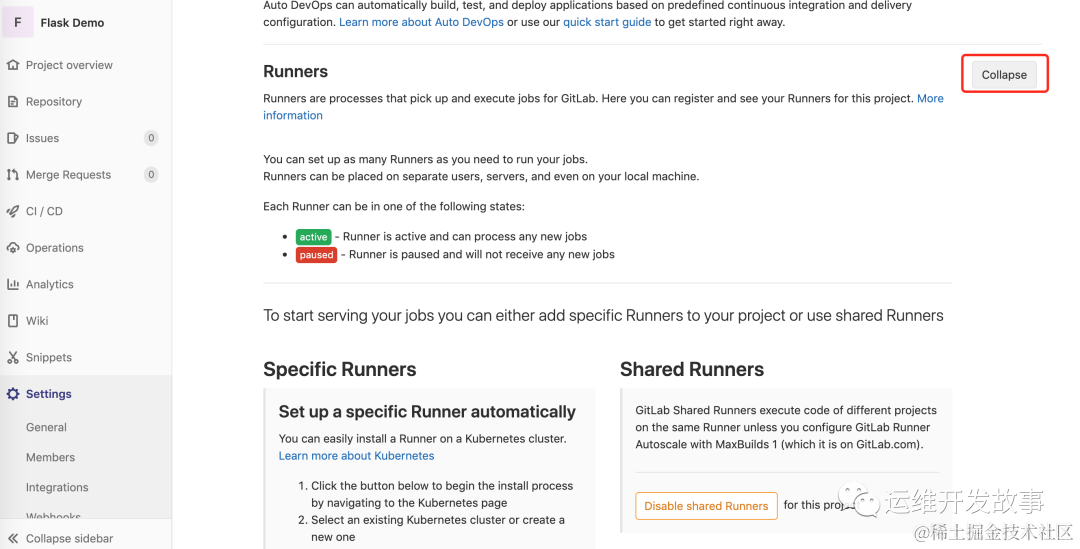Image resolution: width=1080 pixels, height=549 pixels.
Task: Collapse the Runners section
Action: [1004, 74]
